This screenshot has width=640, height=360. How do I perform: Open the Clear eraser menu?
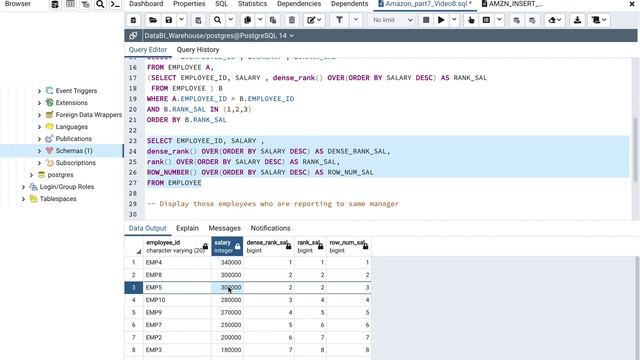pyautogui.click(x=554, y=20)
